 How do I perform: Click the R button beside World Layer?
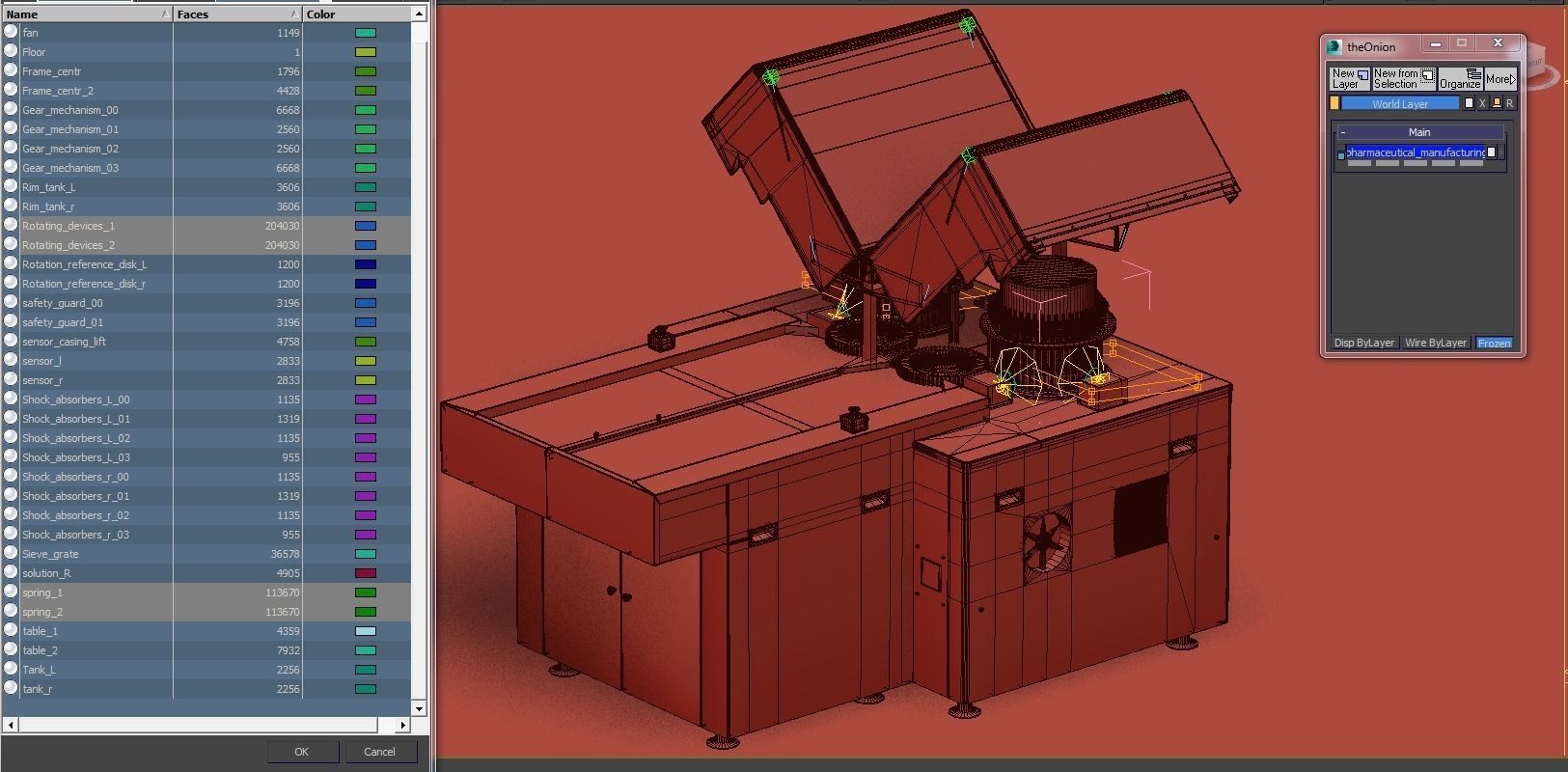[x=1510, y=103]
